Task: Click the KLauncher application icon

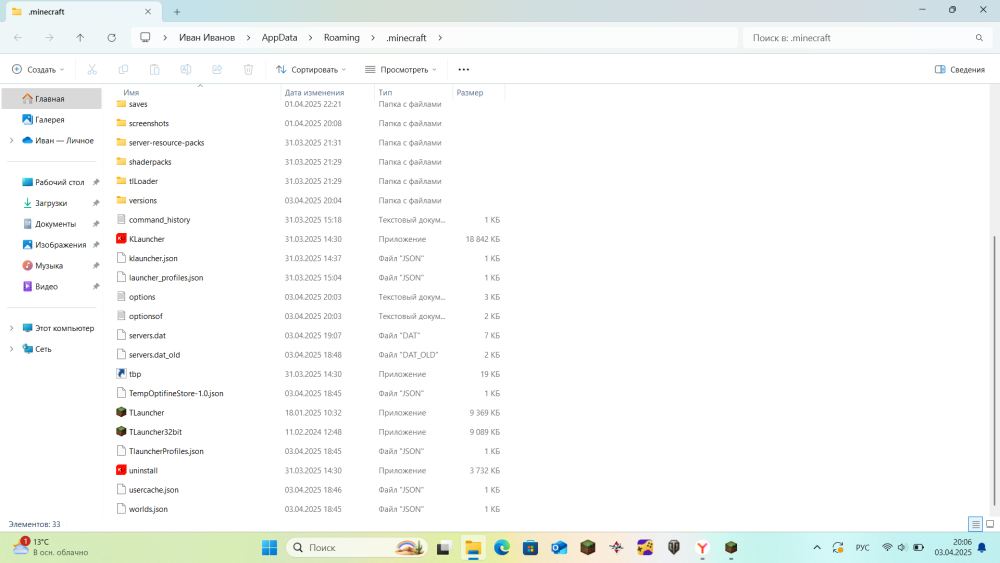Action: [x=121, y=238]
